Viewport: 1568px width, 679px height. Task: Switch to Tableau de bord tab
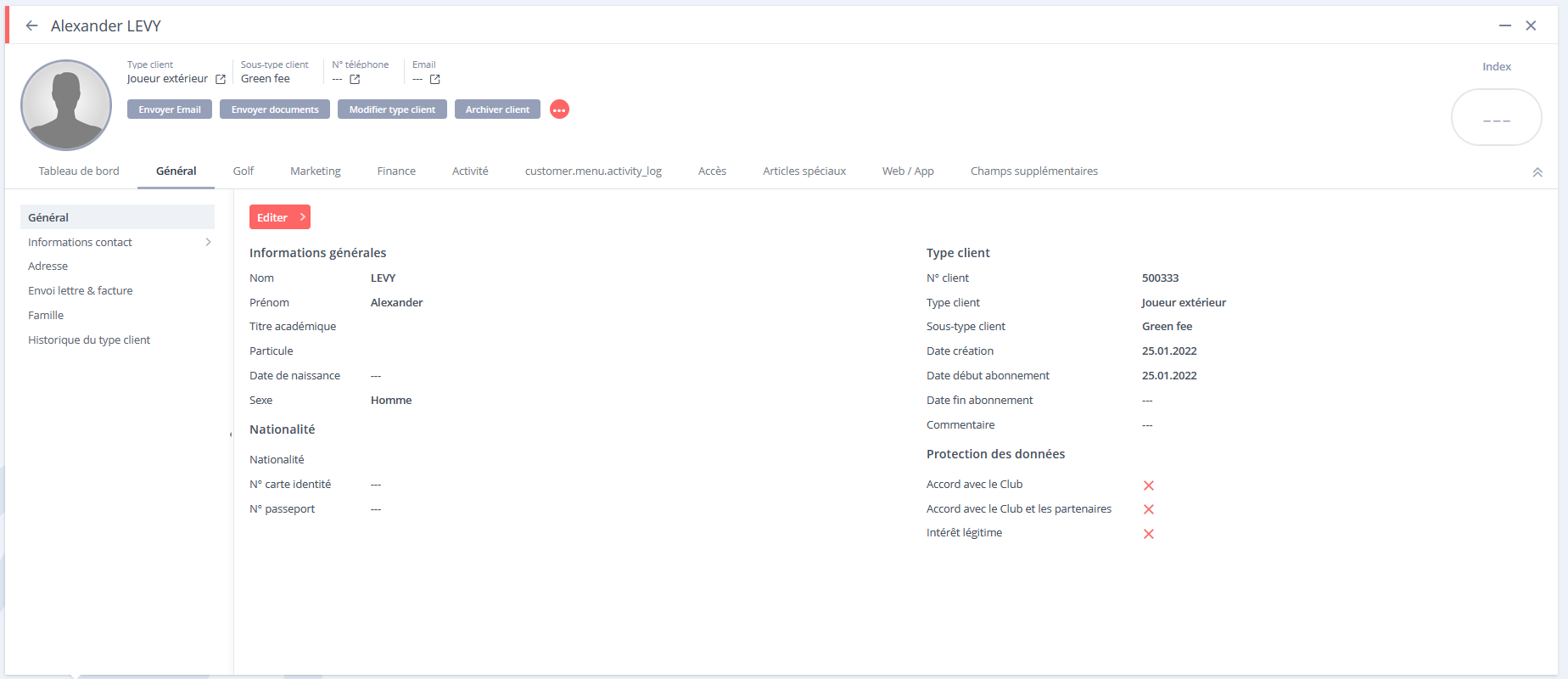pyautogui.click(x=79, y=171)
